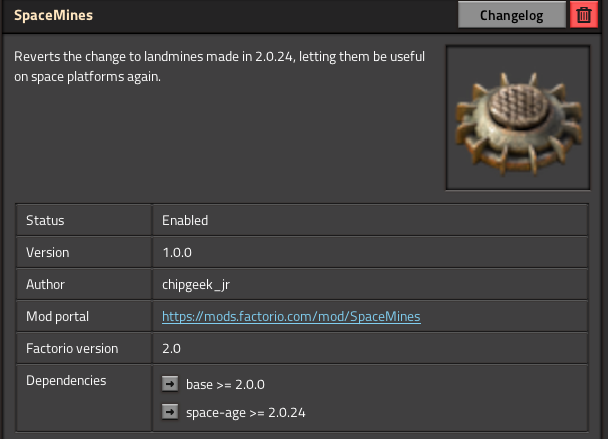Screen dimensions: 608x439
Task: Click the Status row label
Action: 45,220
